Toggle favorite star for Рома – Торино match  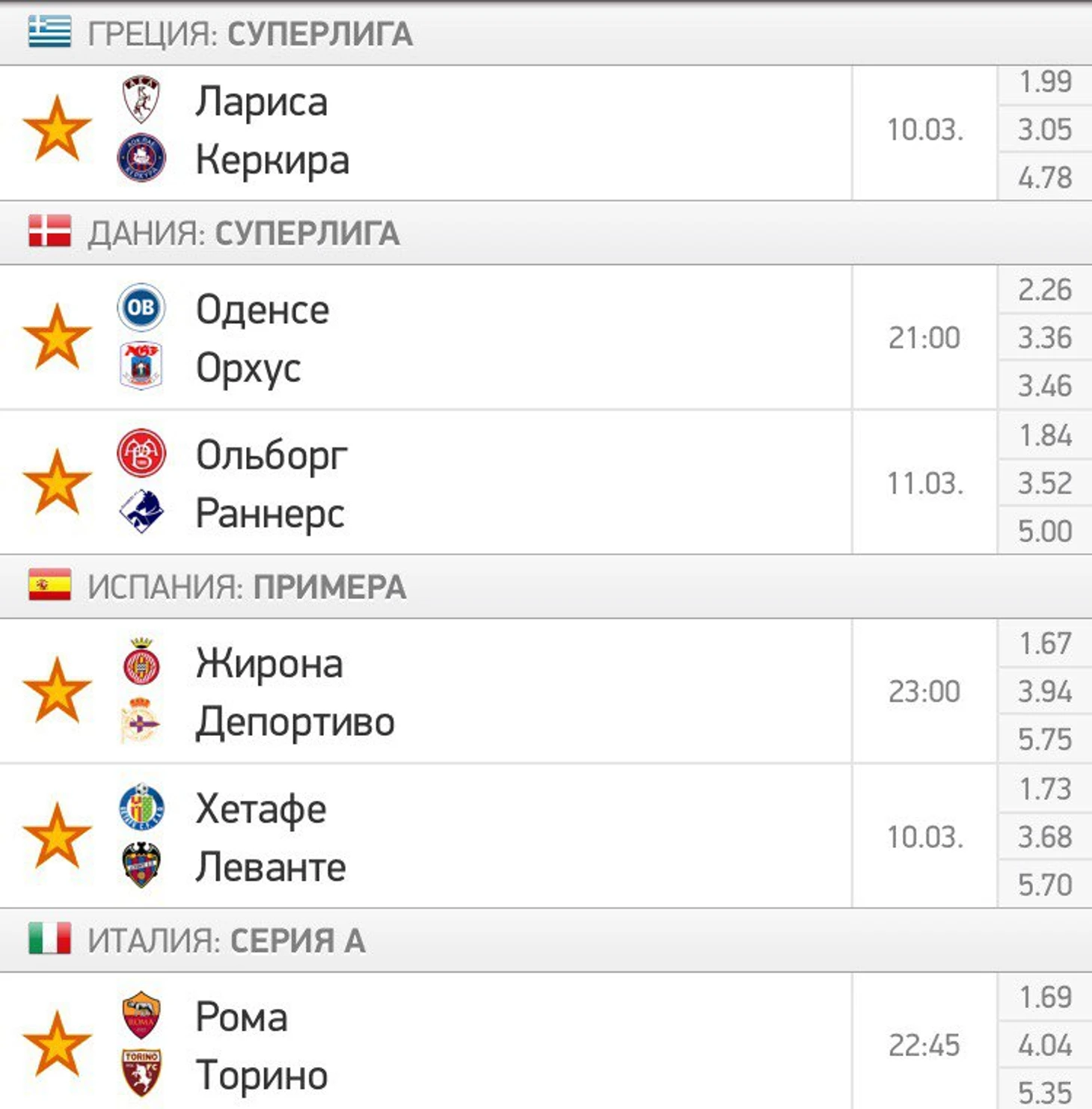pos(57,1045)
